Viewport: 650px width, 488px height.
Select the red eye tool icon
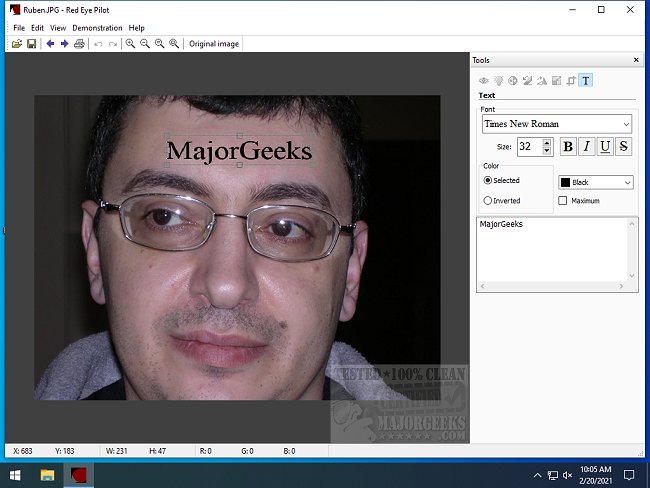tap(484, 80)
